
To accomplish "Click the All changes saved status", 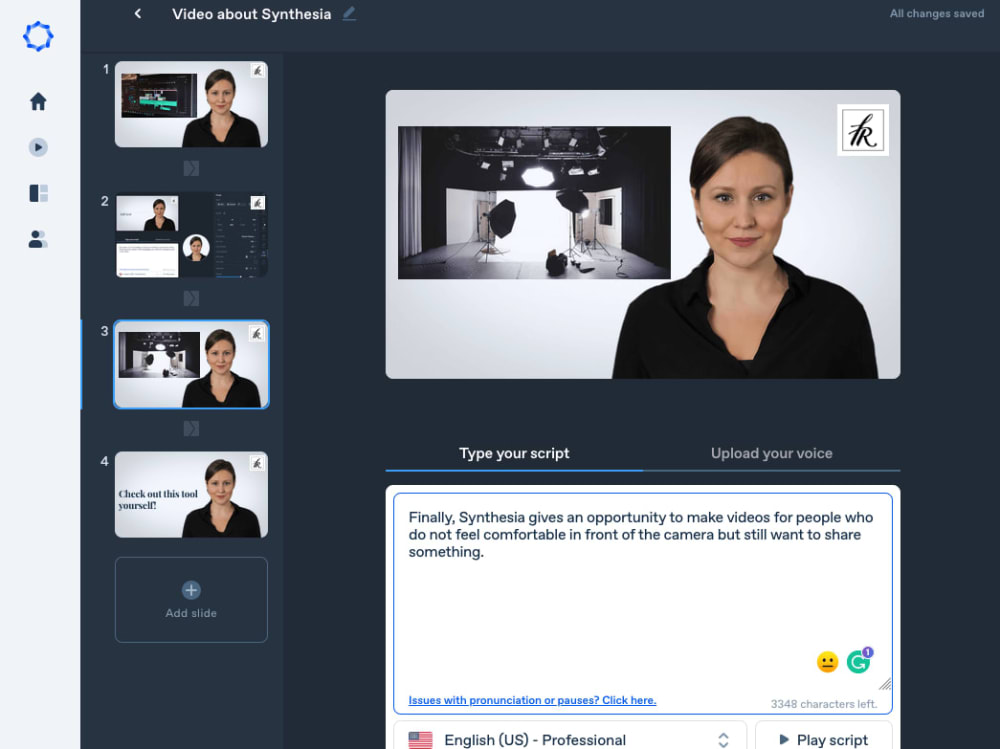I will 937,13.
